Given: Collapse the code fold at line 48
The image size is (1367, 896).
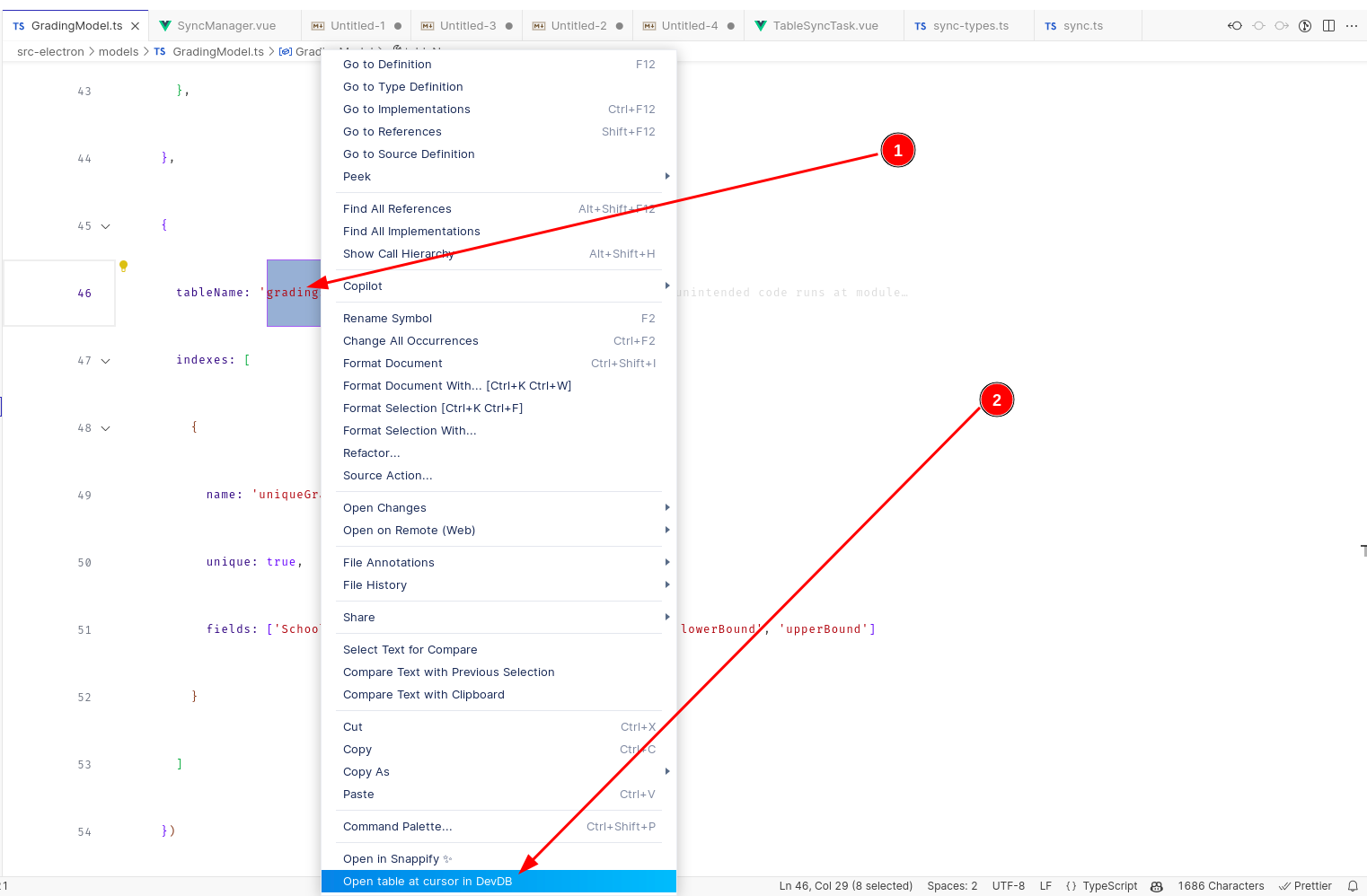Looking at the screenshot, I should (x=105, y=428).
